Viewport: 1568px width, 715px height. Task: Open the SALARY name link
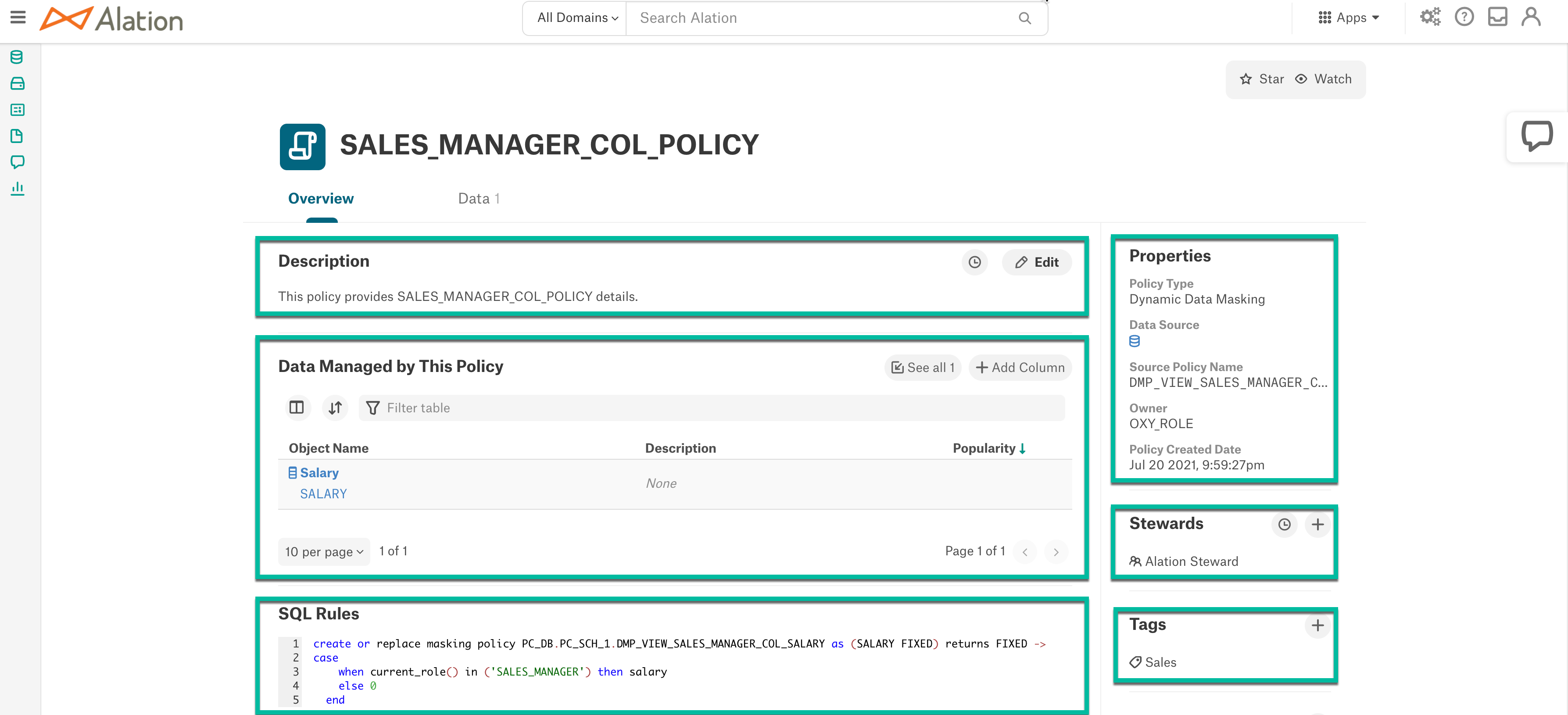tap(323, 494)
